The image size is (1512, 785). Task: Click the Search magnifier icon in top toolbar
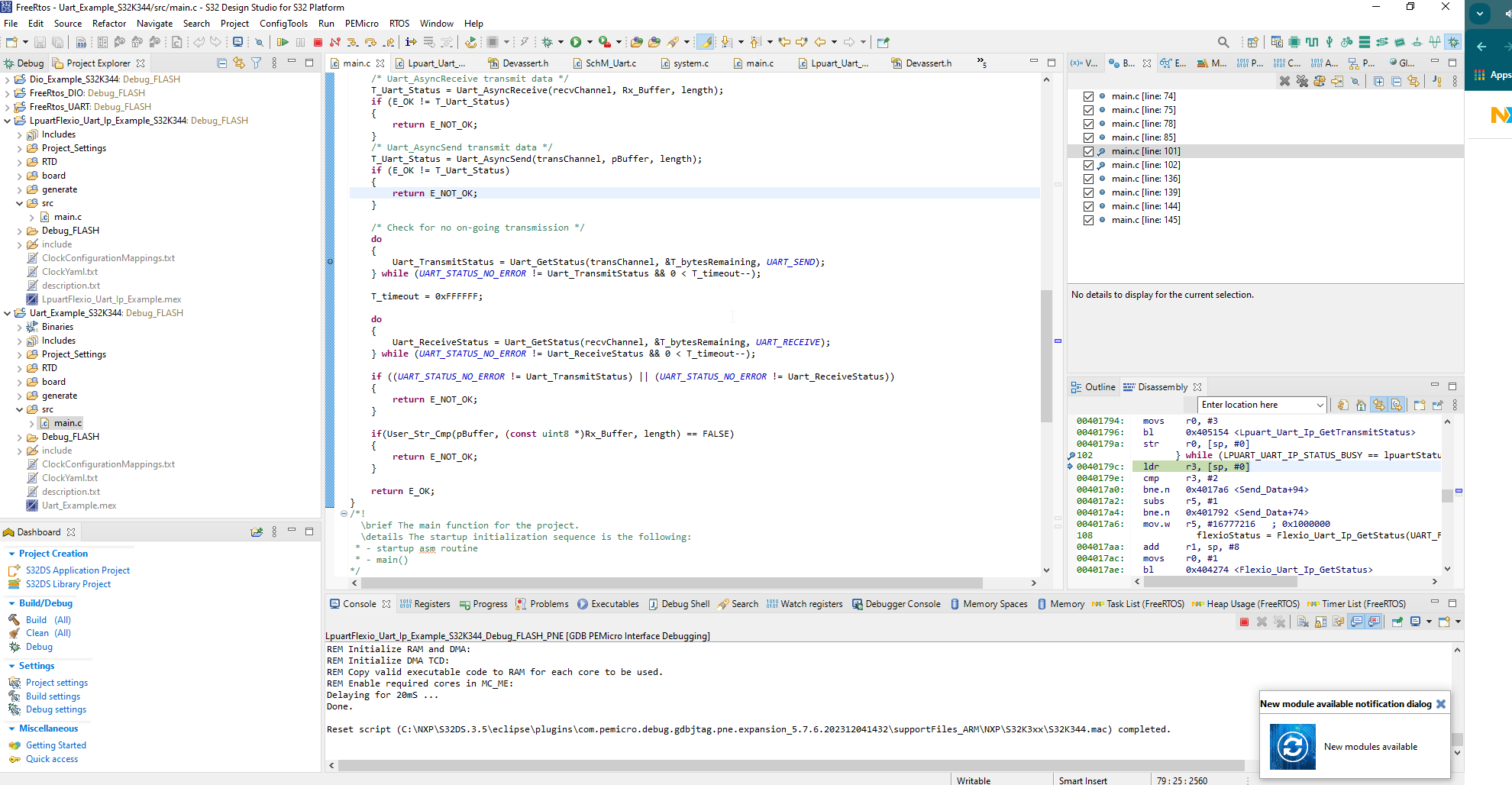point(1223,42)
